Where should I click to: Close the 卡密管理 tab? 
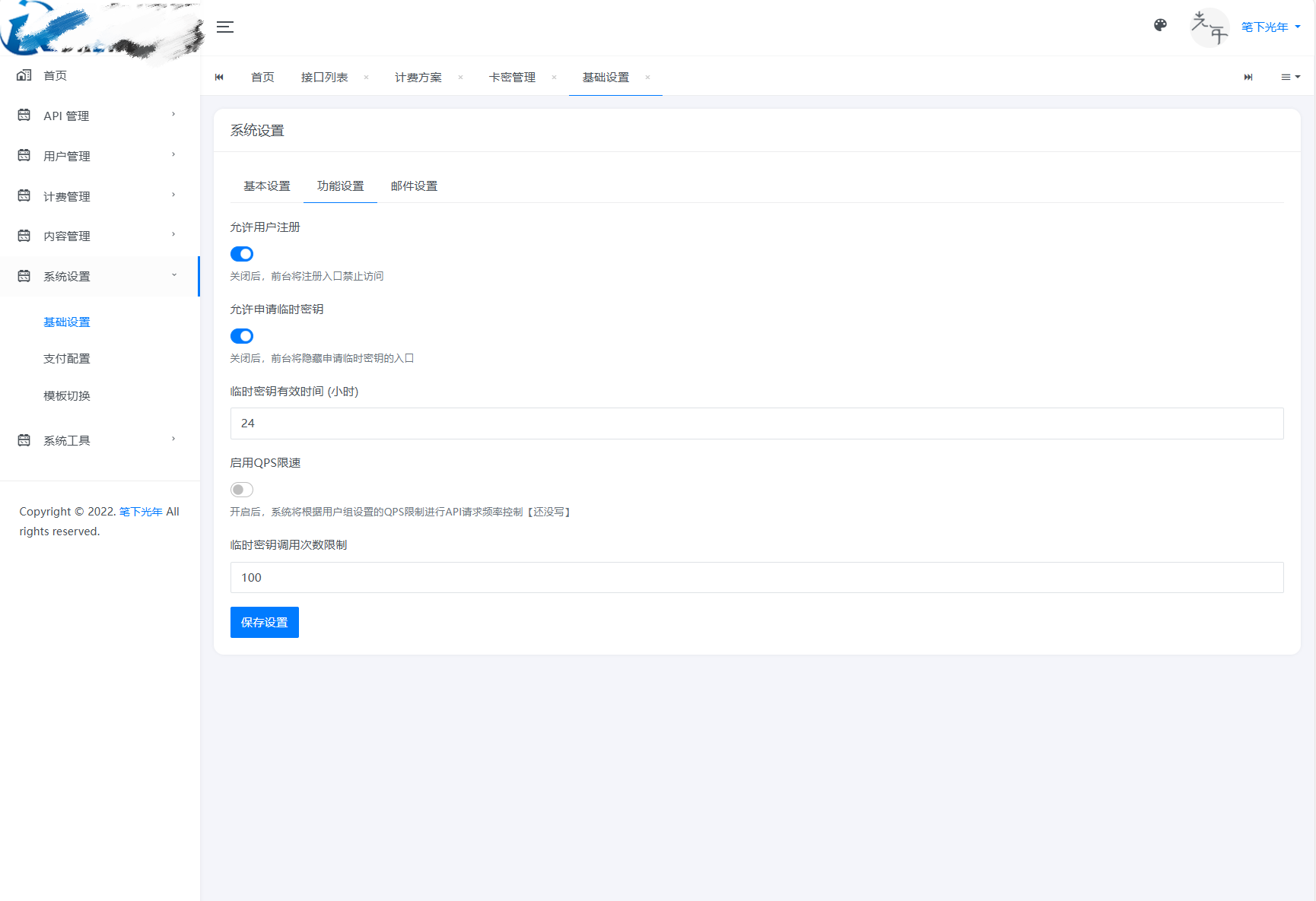pyautogui.click(x=554, y=78)
